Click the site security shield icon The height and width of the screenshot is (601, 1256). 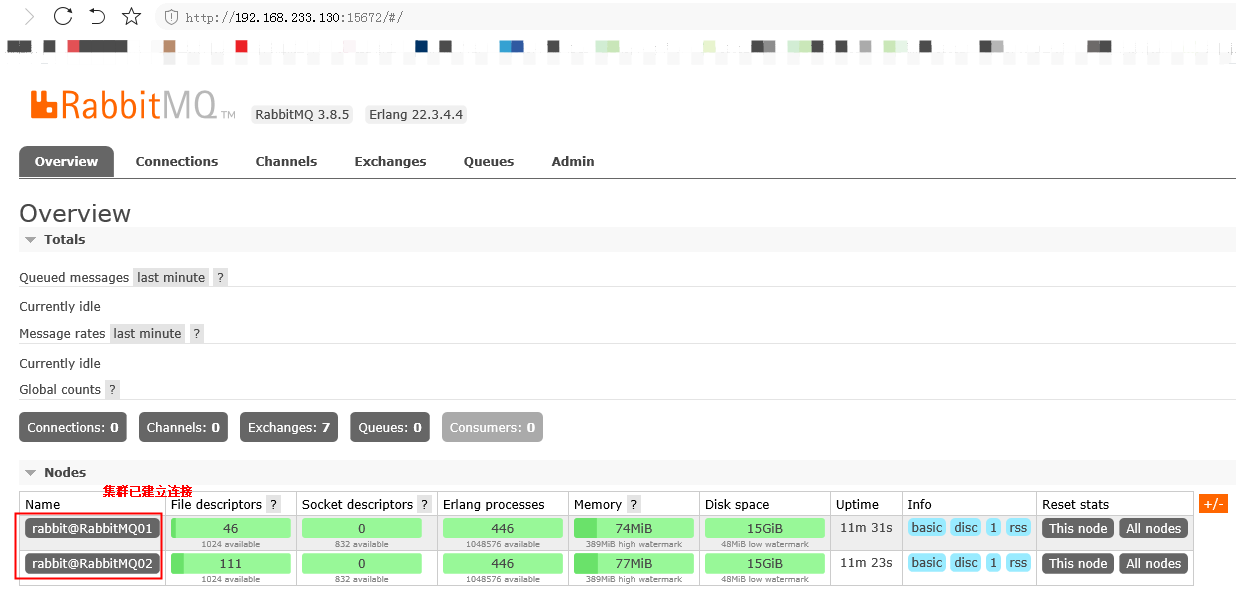coord(170,17)
